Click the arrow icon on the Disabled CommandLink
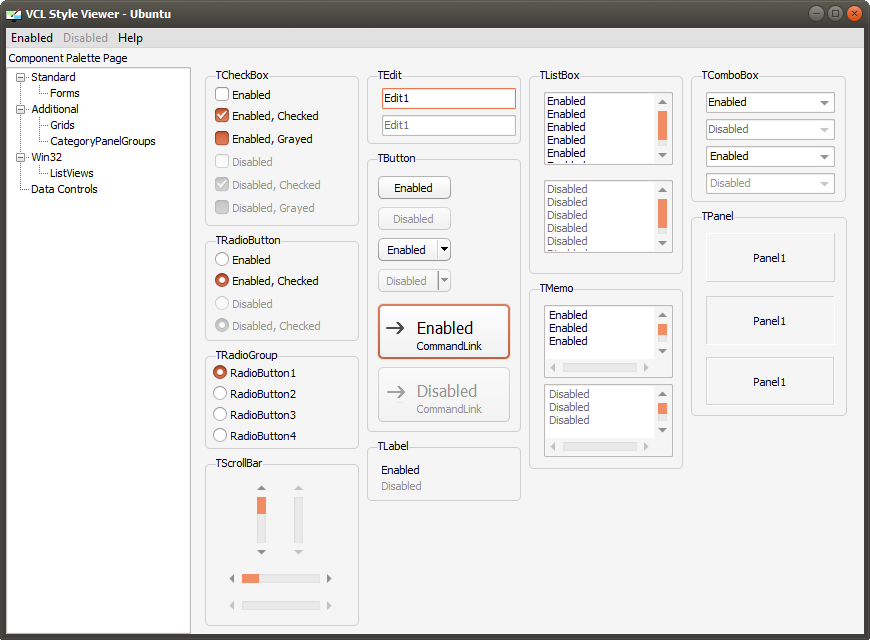This screenshot has width=870, height=640. pos(396,392)
